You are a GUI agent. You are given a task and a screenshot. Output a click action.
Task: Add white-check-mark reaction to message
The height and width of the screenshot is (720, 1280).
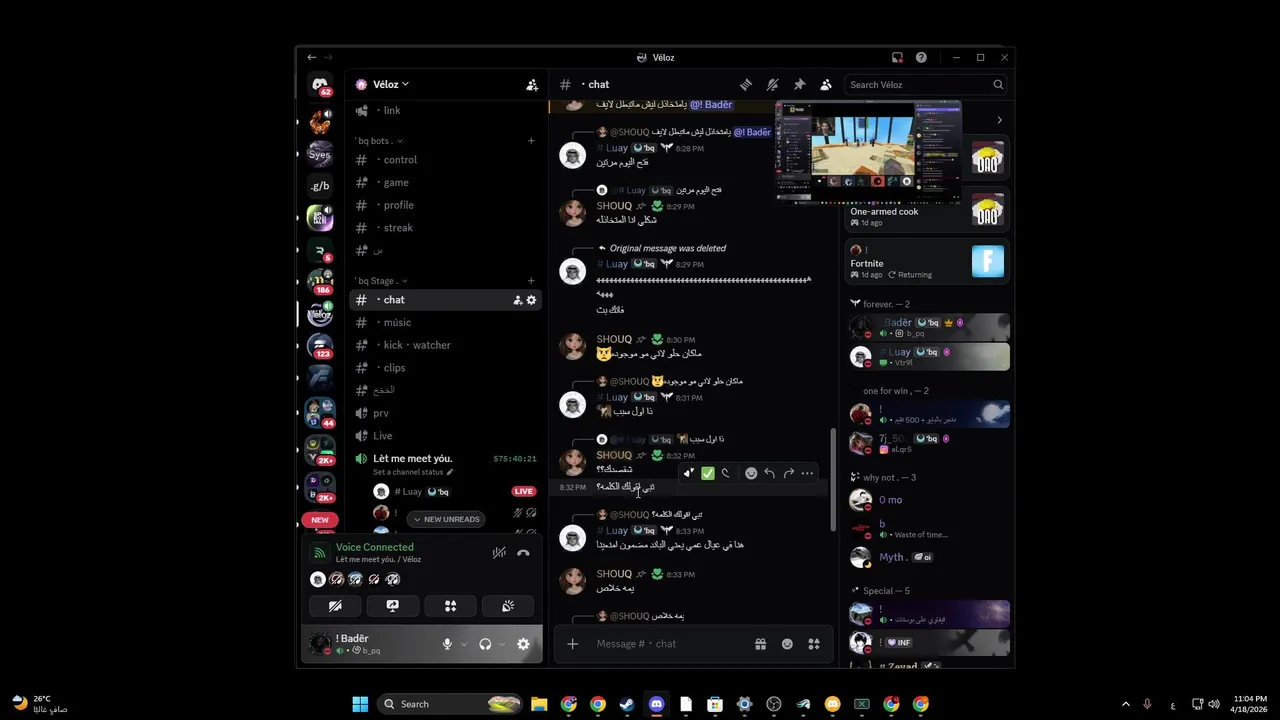(708, 473)
